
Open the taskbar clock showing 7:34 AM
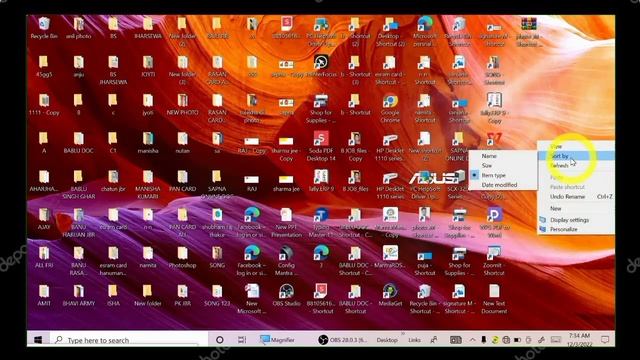pos(580,340)
